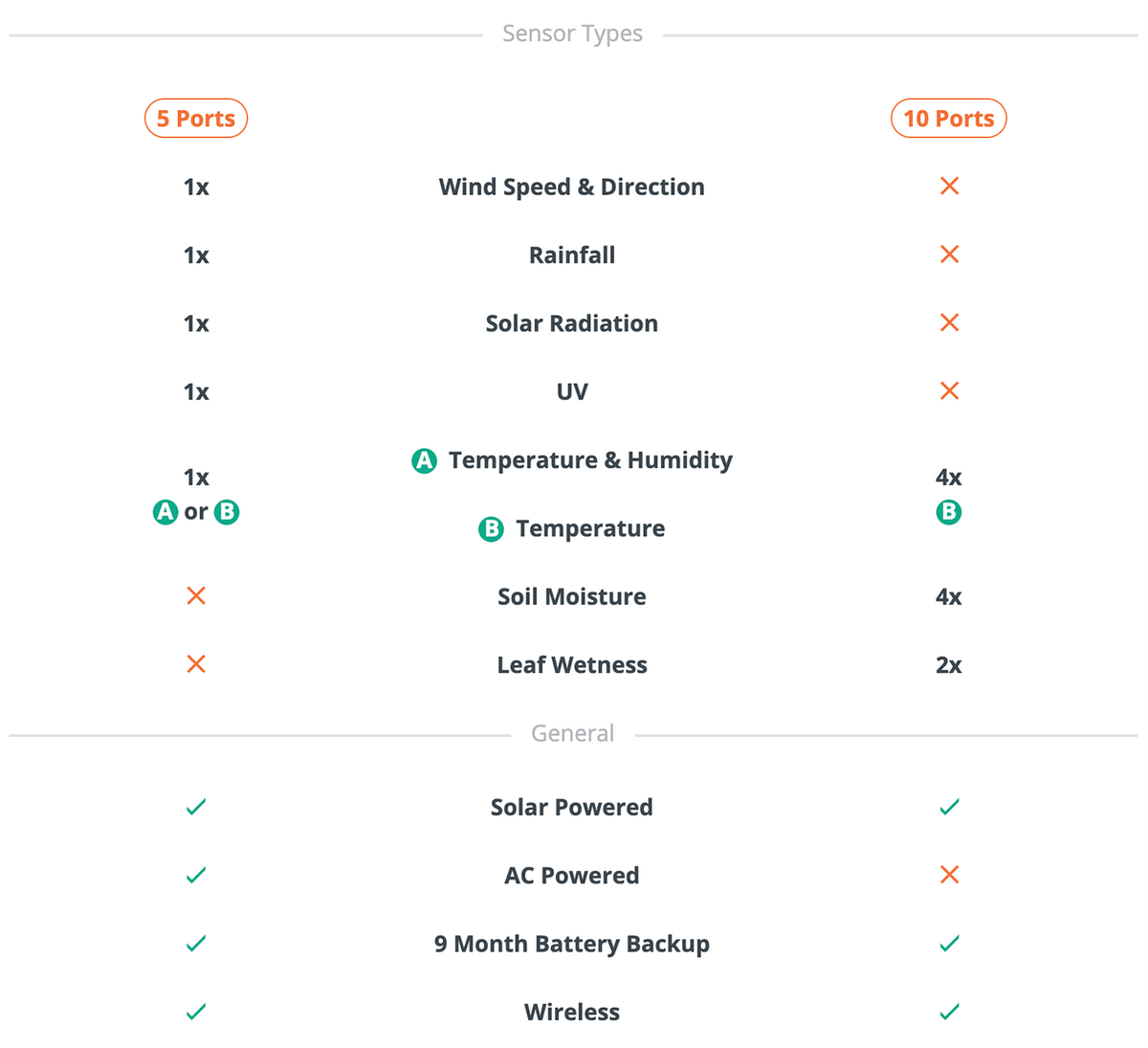Screen dimensions: 1148x1048
Task: Click 5 Ports checkmark for 9 Month Battery Backup
Action: [196, 944]
